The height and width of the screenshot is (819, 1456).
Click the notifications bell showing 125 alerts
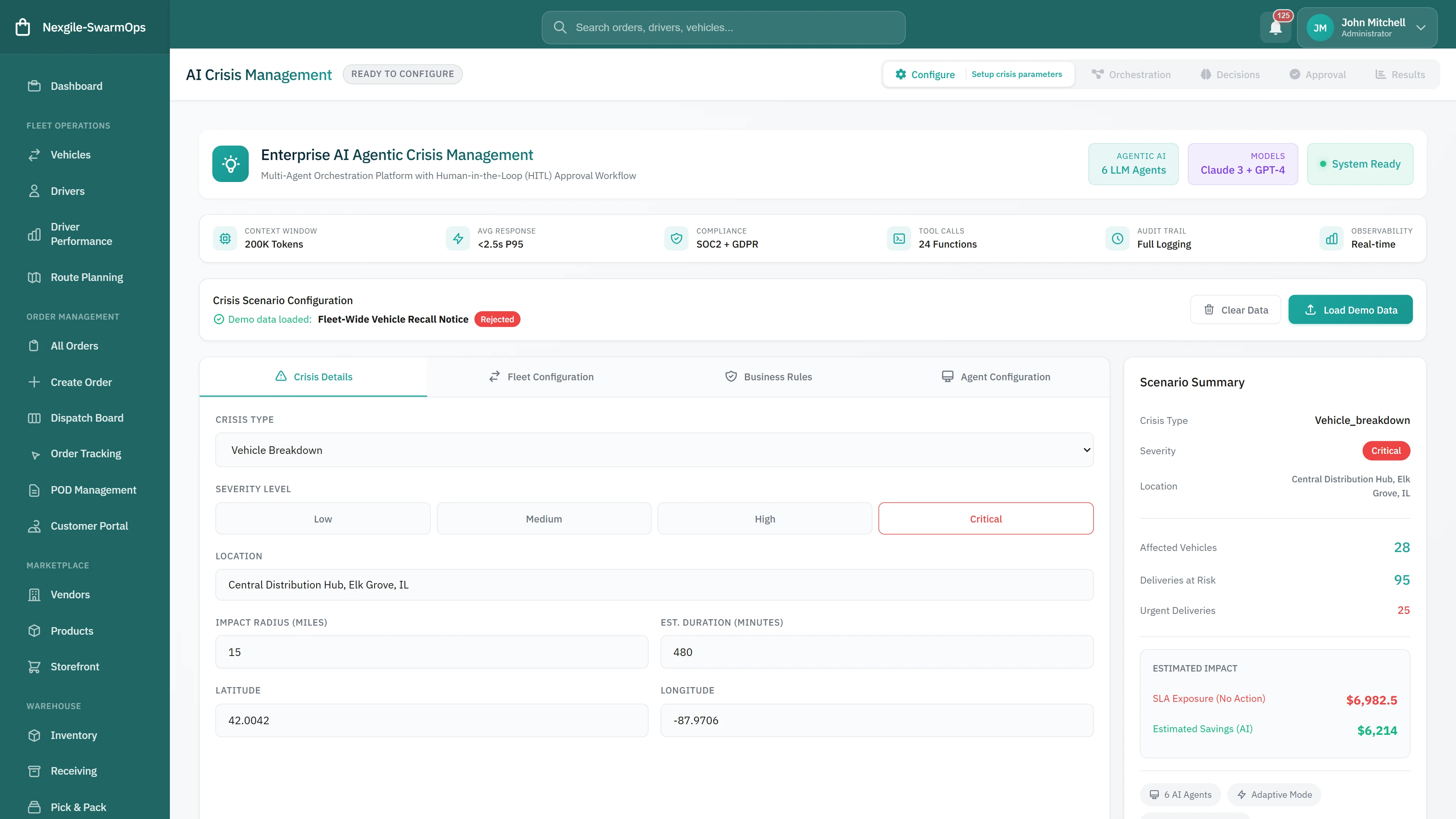click(1276, 27)
